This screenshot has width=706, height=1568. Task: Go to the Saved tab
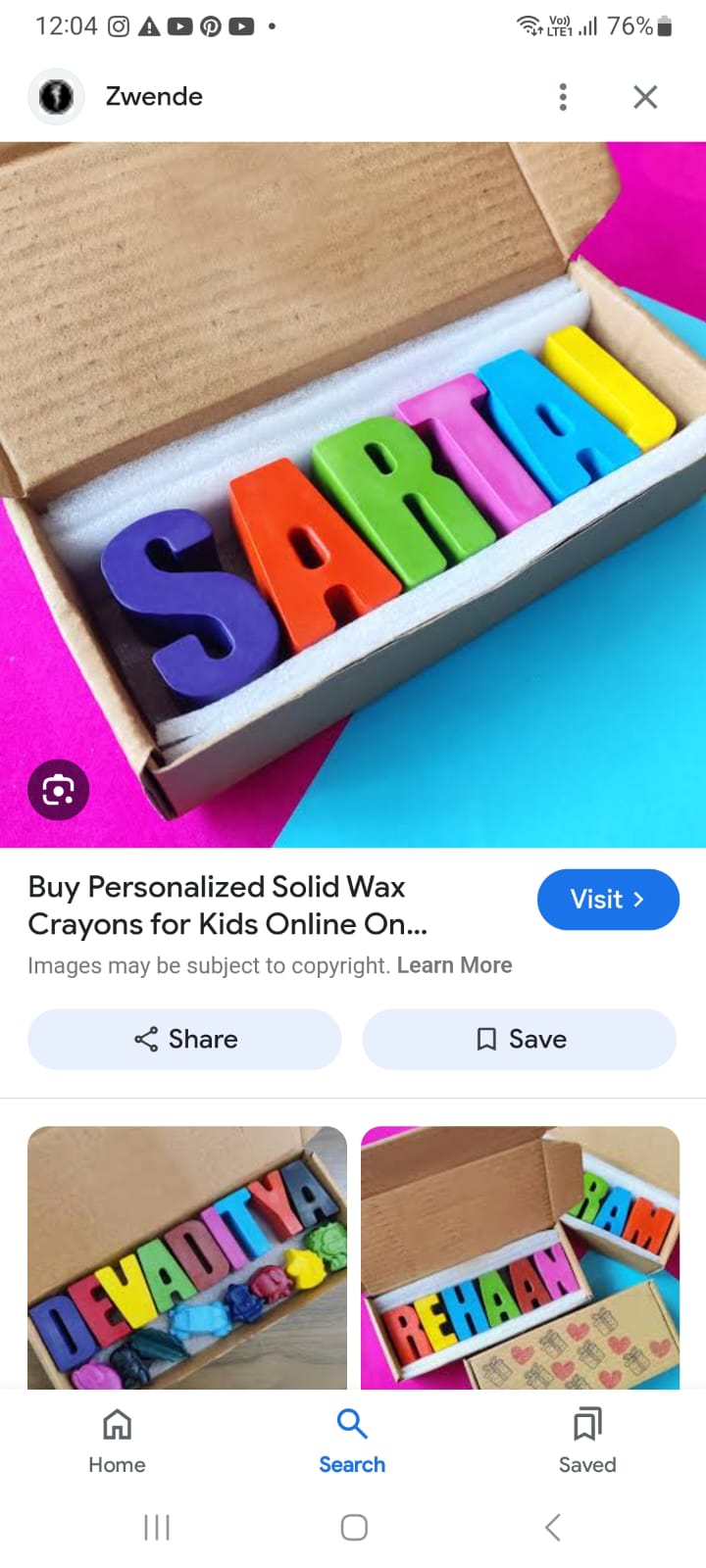tap(587, 1442)
